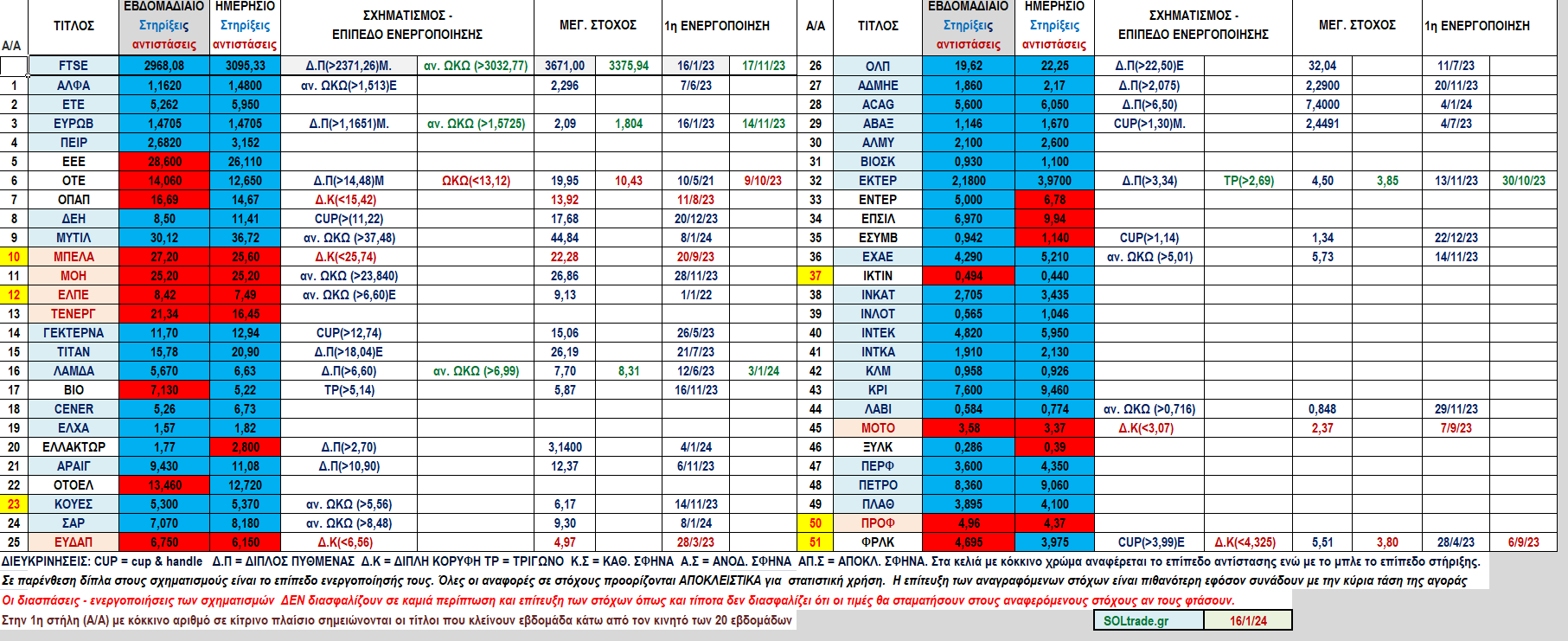Click yellow row number 23 beside ΚΟΥΕΣ

14,504
